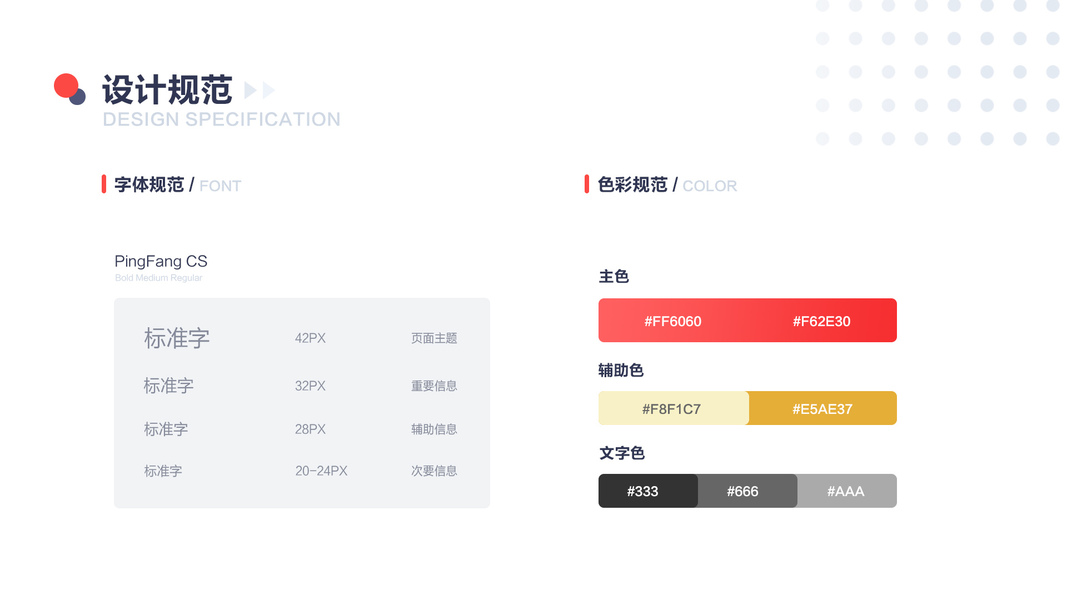The width and height of the screenshot is (1067, 600).
Task: Click the PingFang CS font name
Action: [x=161, y=262]
